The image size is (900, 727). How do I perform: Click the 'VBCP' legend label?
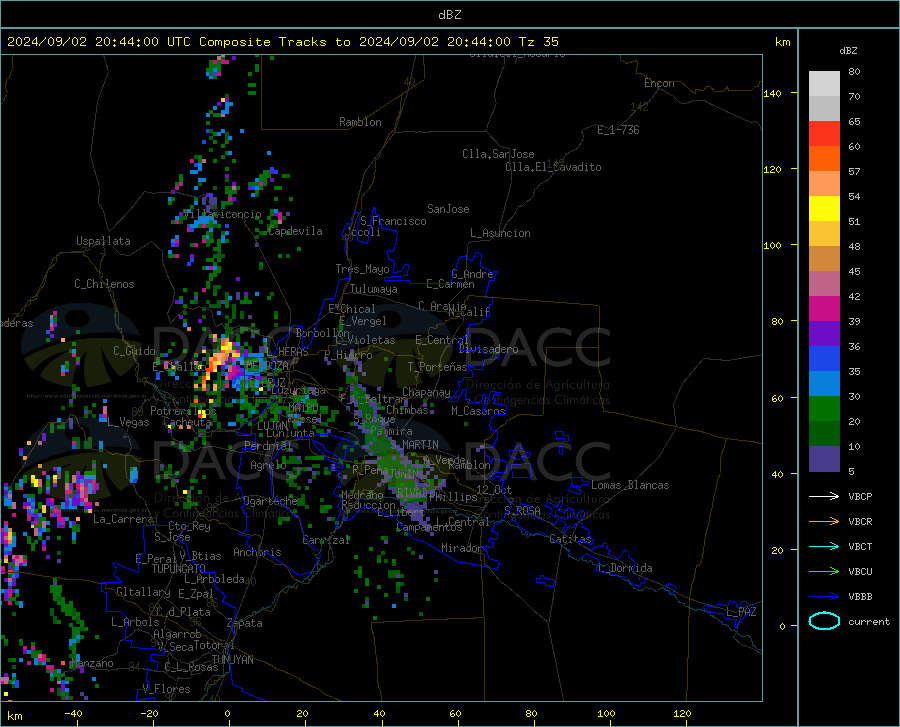coord(860,496)
